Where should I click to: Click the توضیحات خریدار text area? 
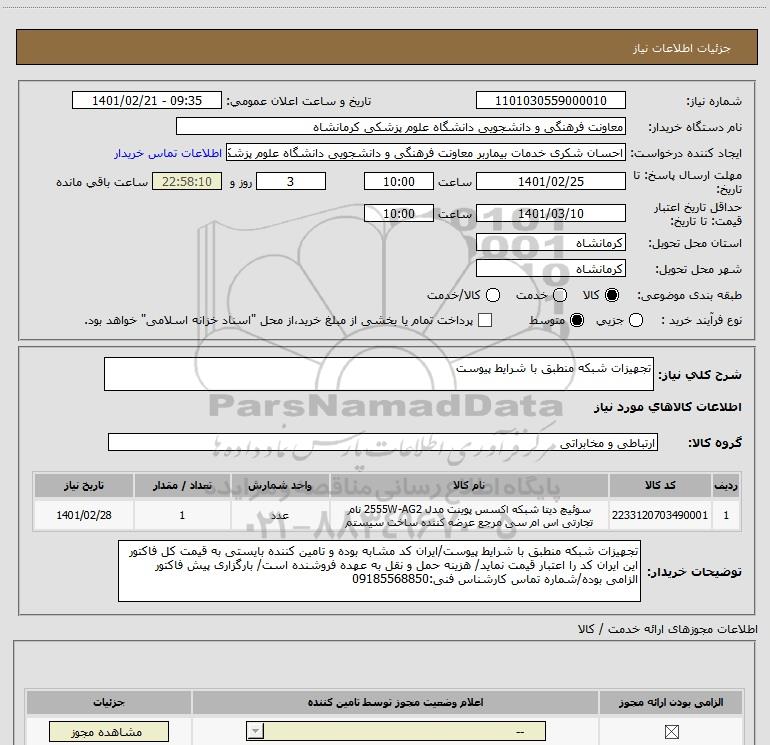pos(379,571)
